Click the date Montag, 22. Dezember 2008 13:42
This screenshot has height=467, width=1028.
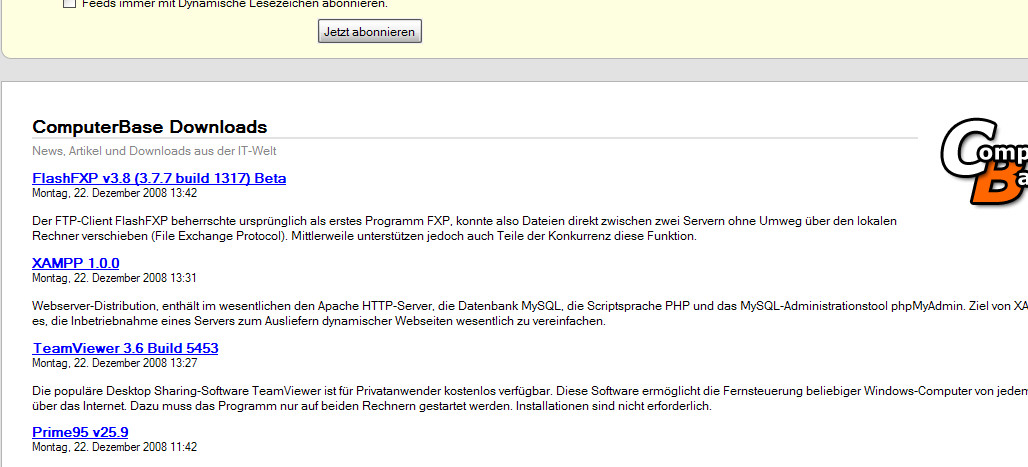[x=114, y=193]
